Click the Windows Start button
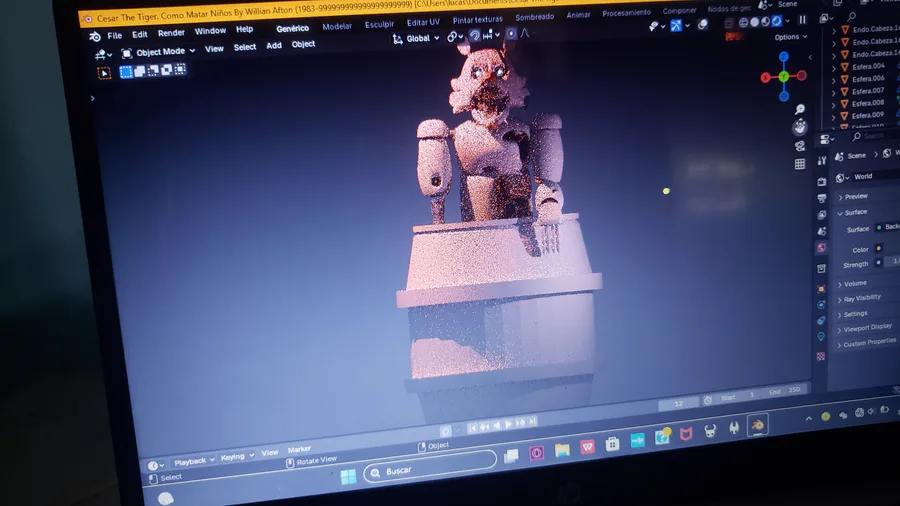Screen dimensions: 900x506 [348, 477]
